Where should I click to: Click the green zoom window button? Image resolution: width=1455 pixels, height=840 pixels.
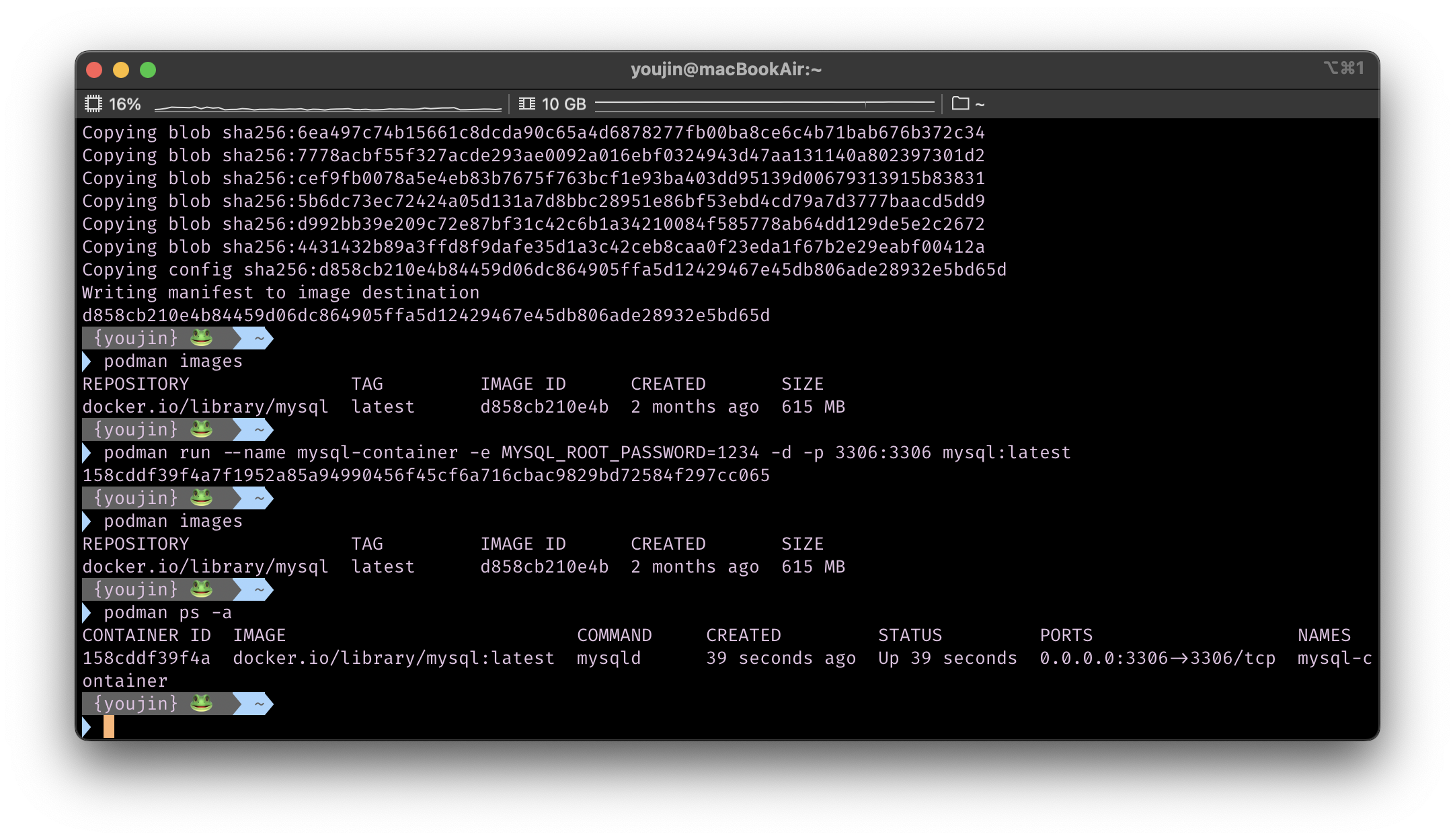point(148,70)
